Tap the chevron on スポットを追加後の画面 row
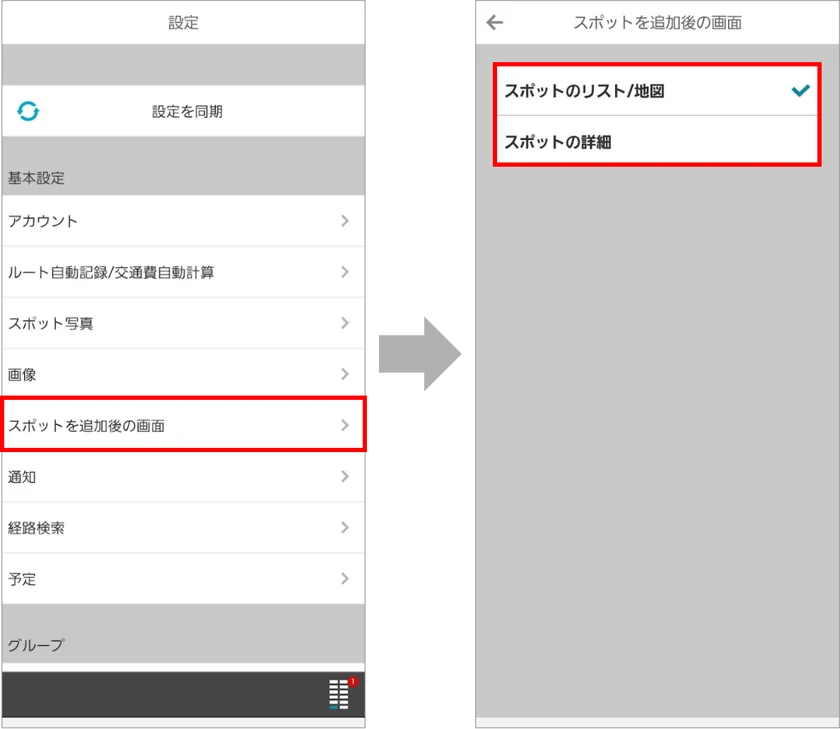Image resolution: width=840 pixels, height=729 pixels. [x=345, y=425]
